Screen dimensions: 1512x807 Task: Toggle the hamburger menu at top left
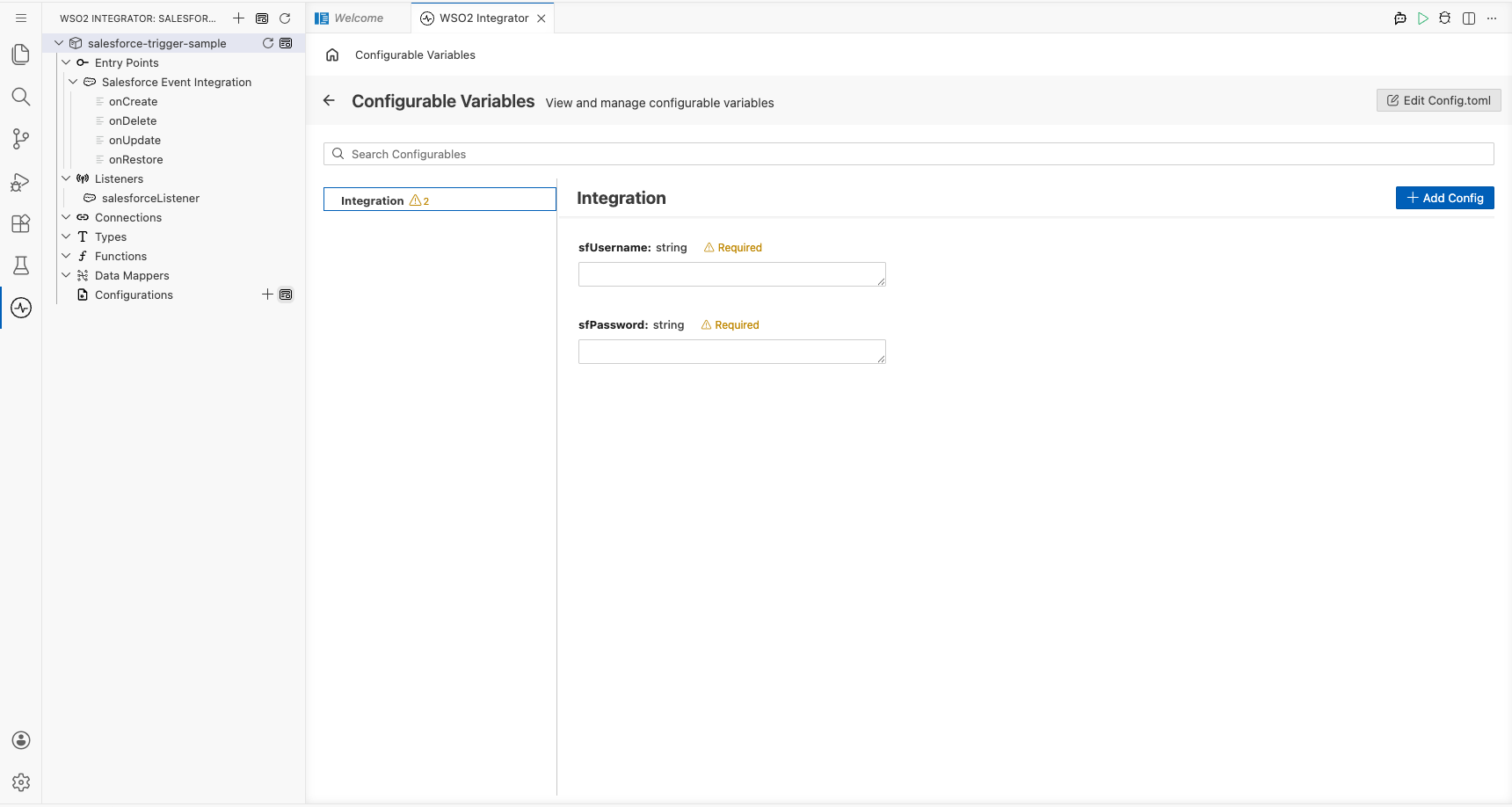21,18
